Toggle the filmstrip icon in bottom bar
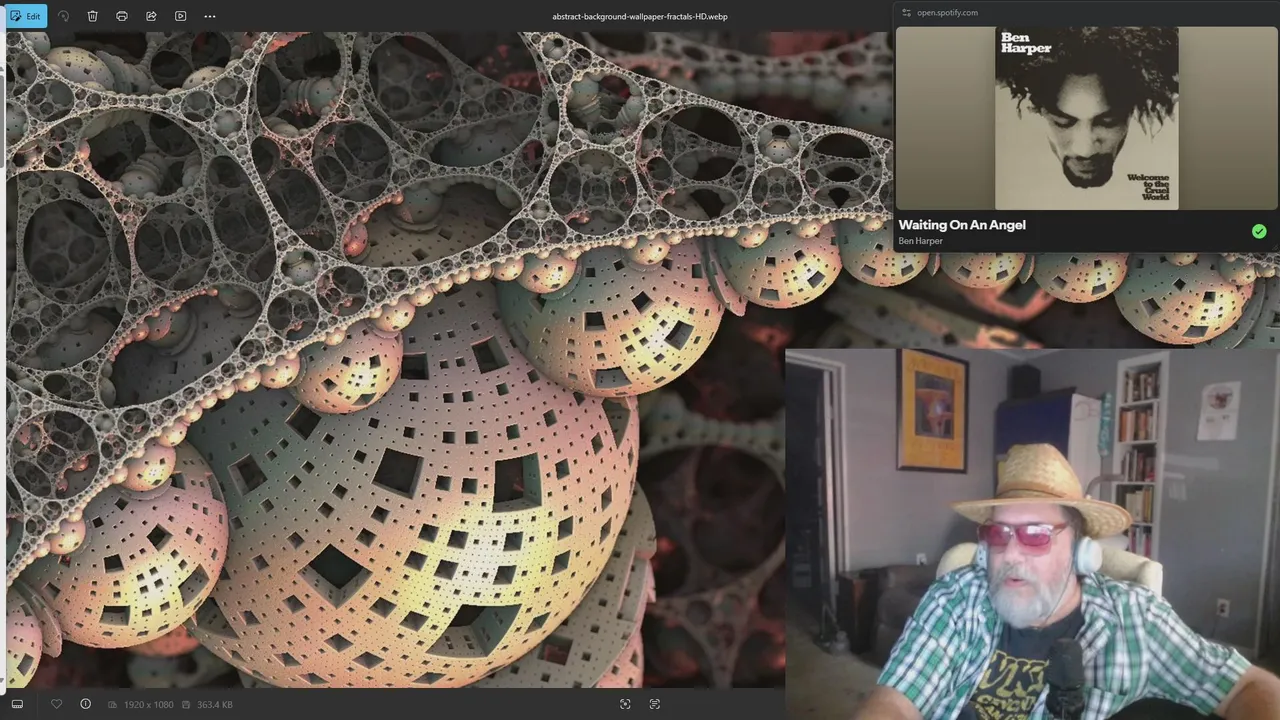The image size is (1280, 720). [17, 704]
